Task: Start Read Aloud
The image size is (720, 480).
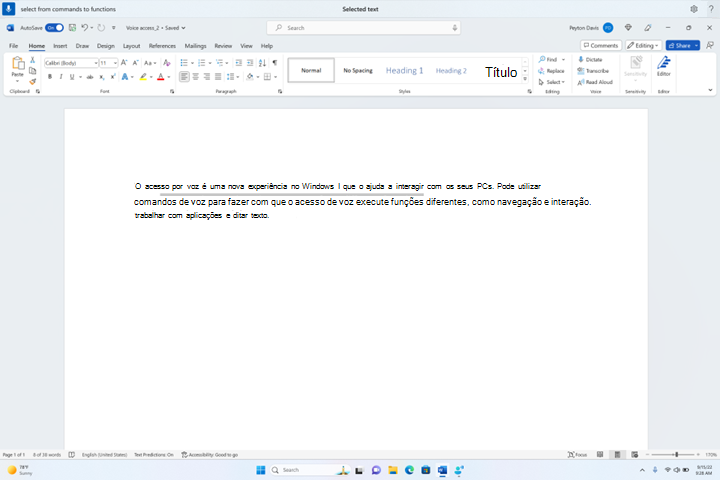Action: pos(595,82)
